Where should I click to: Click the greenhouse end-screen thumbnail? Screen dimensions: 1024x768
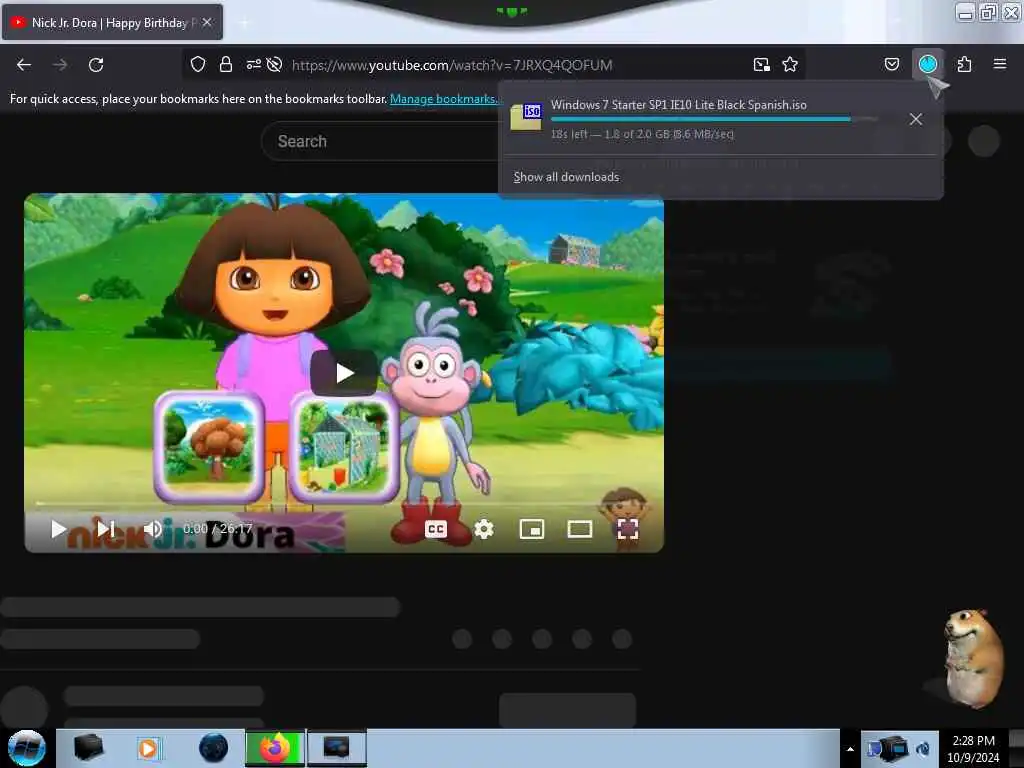click(x=344, y=446)
